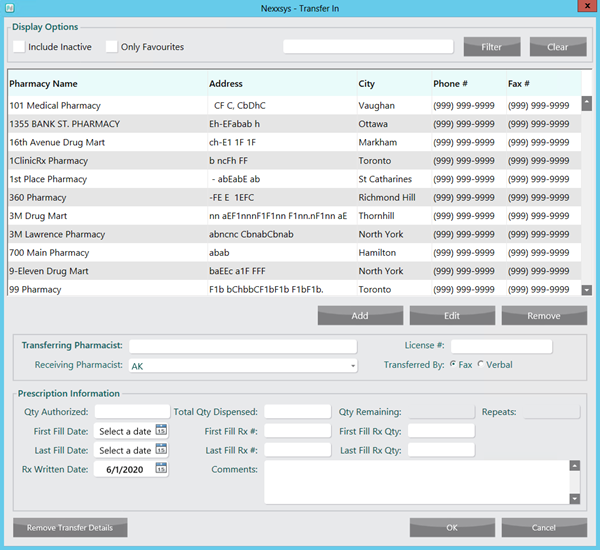The width and height of the screenshot is (600, 550).
Task: Confirm with the OK button
Action: coord(452,527)
